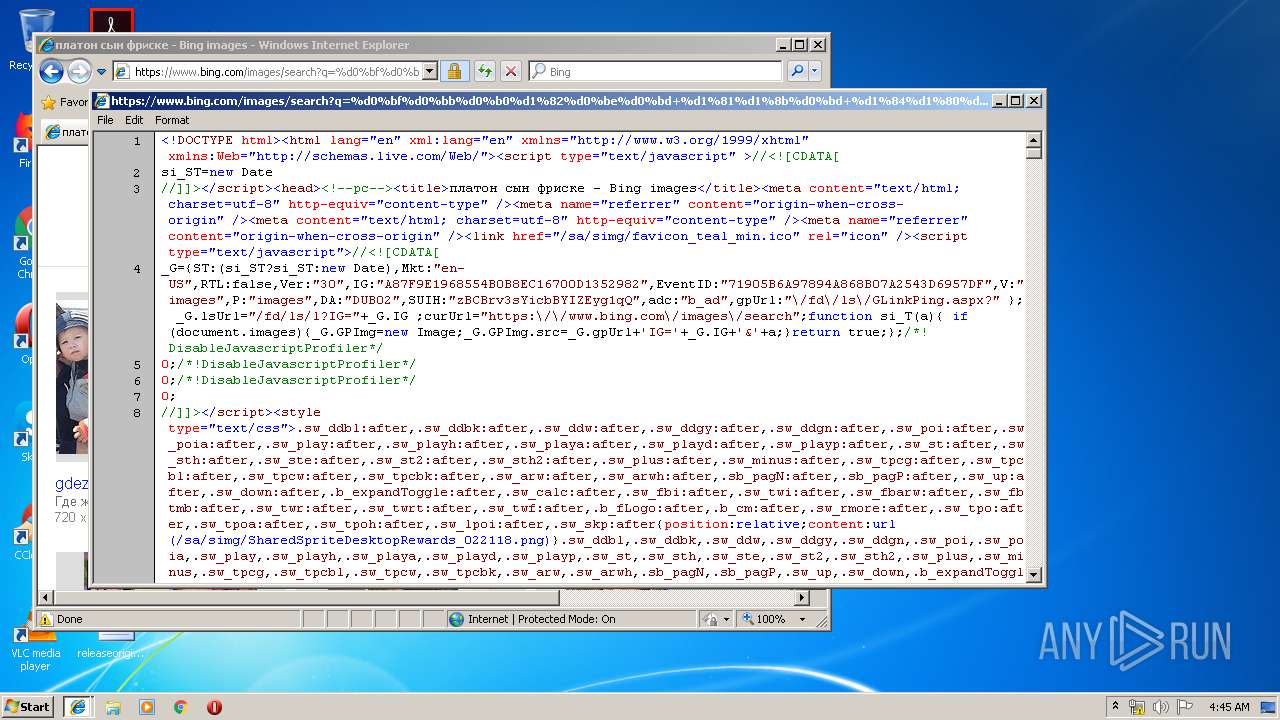Image resolution: width=1280 pixels, height=720 pixels.
Task: Click the 4:45 AM taskbar clock
Action: pyautogui.click(x=1229, y=706)
